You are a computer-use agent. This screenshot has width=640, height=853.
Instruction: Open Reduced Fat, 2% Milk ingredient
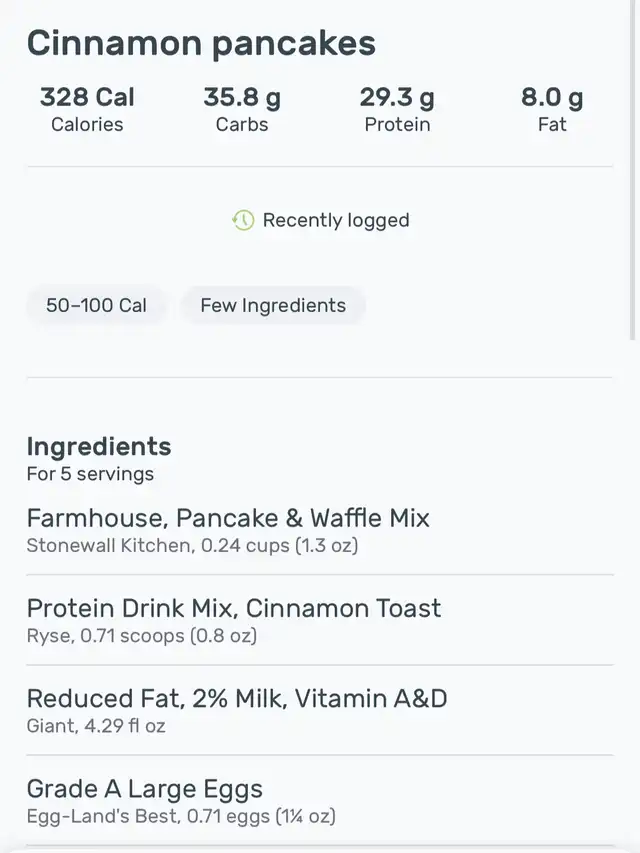320,710
